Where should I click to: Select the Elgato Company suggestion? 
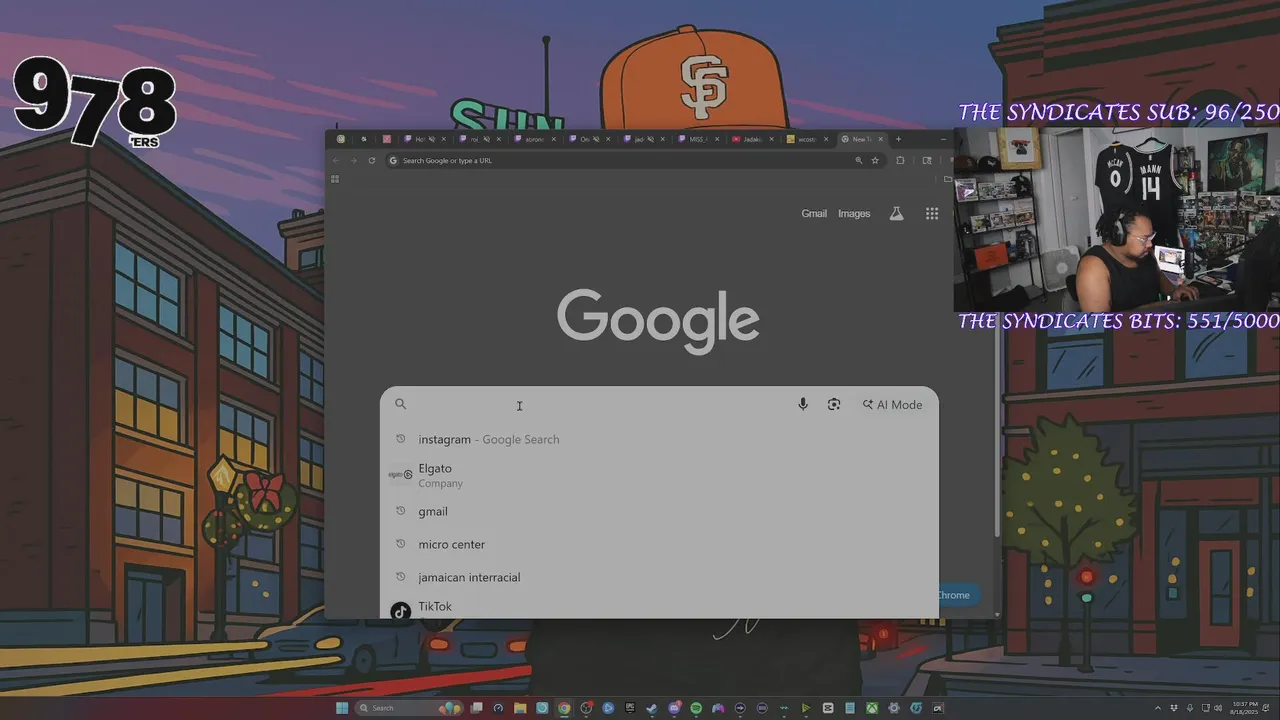659,475
